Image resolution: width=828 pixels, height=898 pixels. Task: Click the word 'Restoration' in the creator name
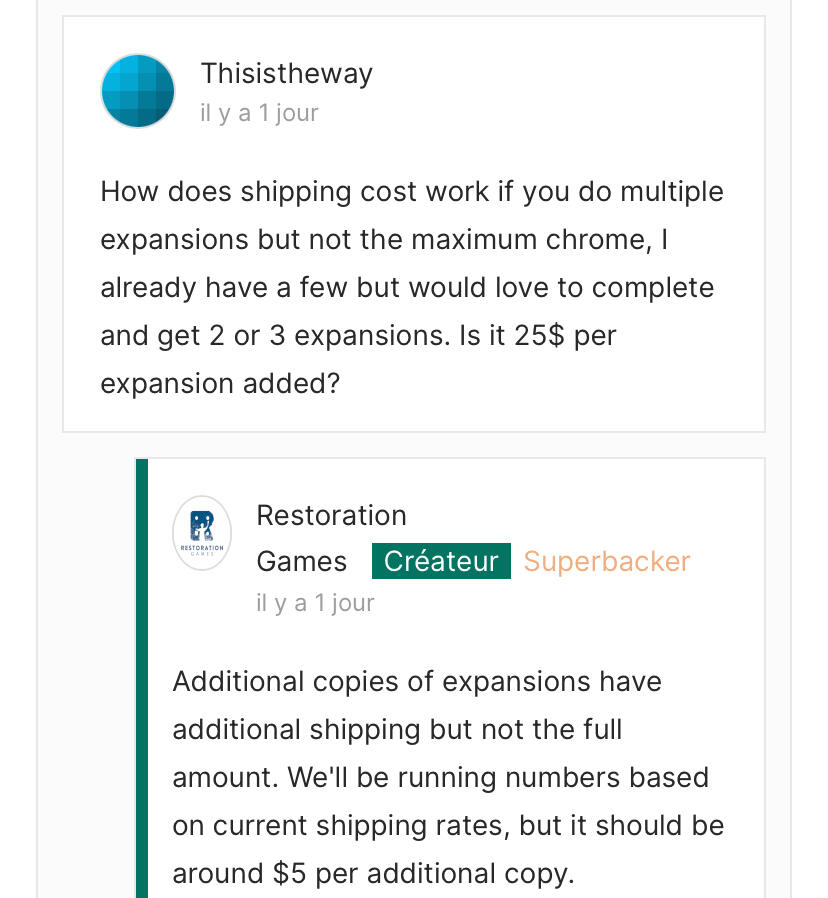coord(331,515)
